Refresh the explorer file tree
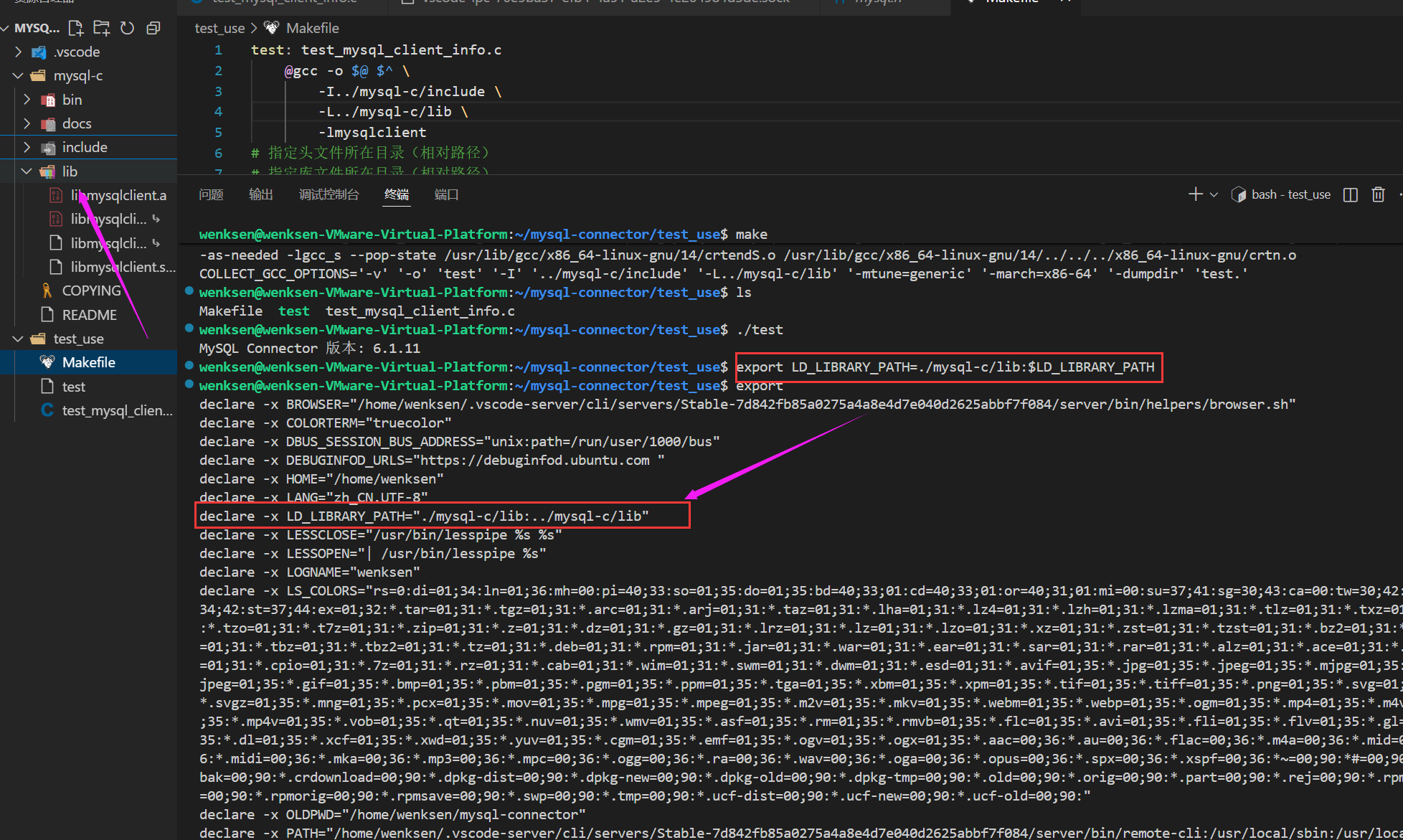 point(128,28)
